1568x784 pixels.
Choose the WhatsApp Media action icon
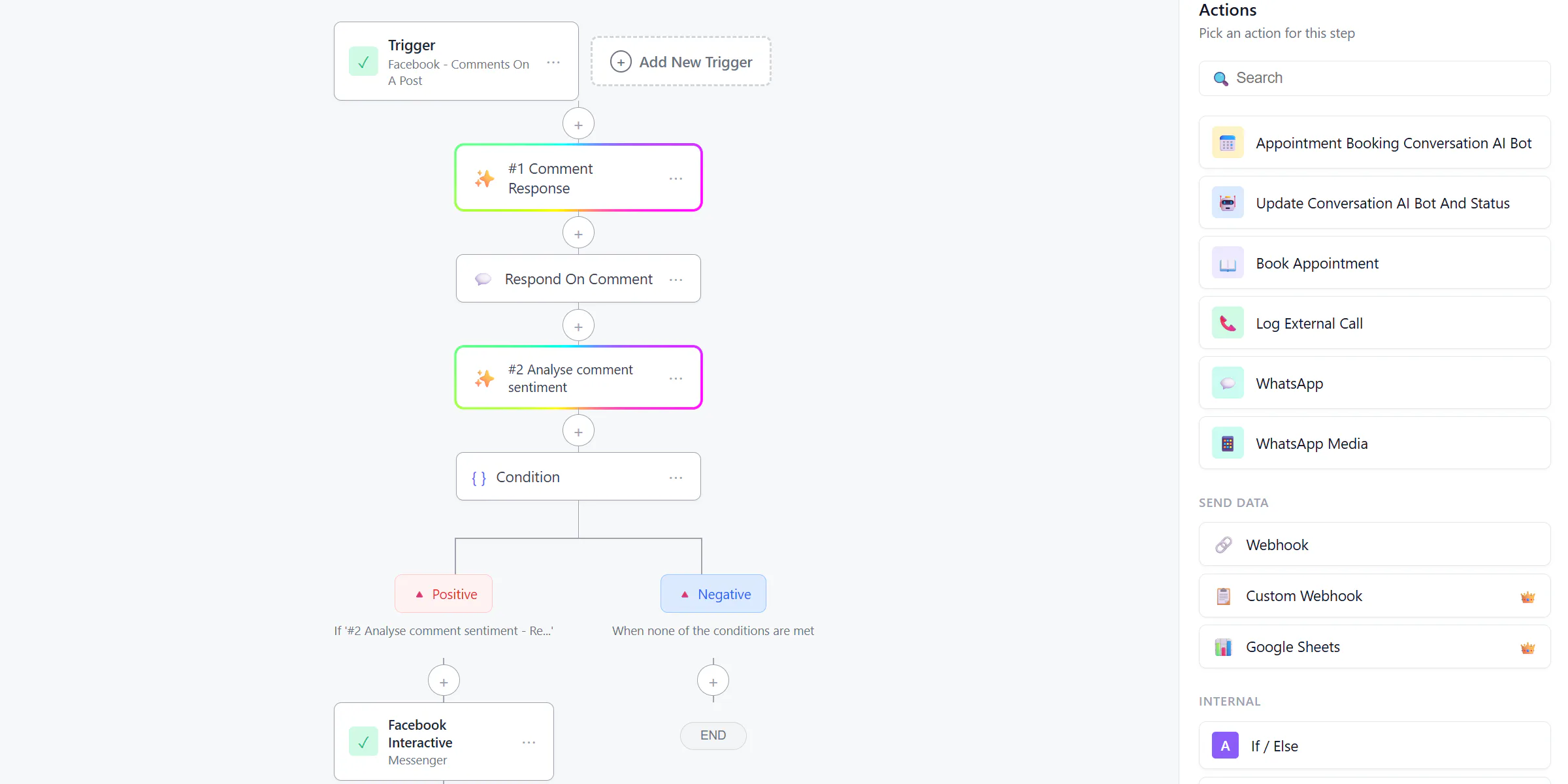click(1228, 444)
